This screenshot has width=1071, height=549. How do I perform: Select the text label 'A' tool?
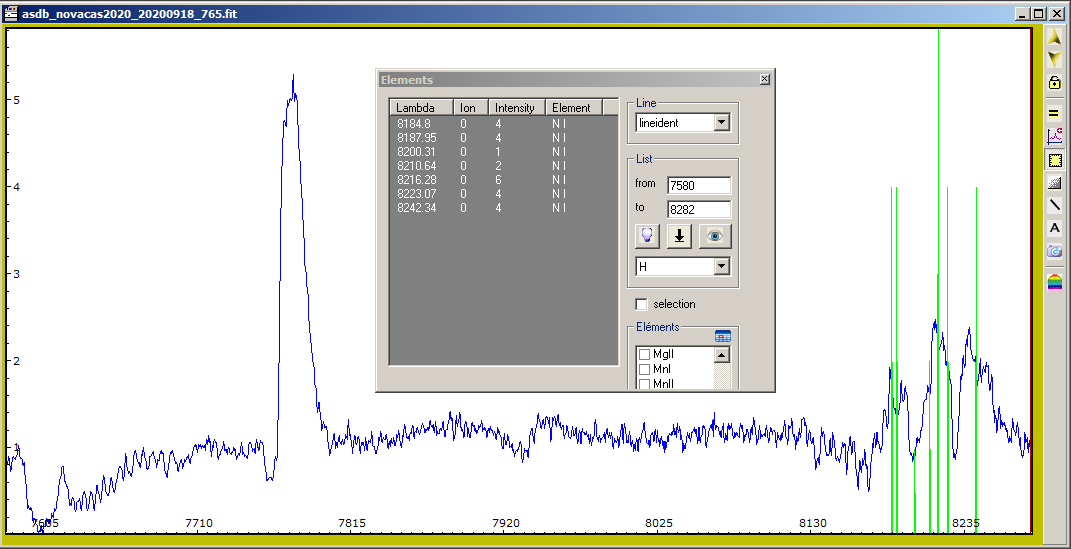click(x=1054, y=228)
